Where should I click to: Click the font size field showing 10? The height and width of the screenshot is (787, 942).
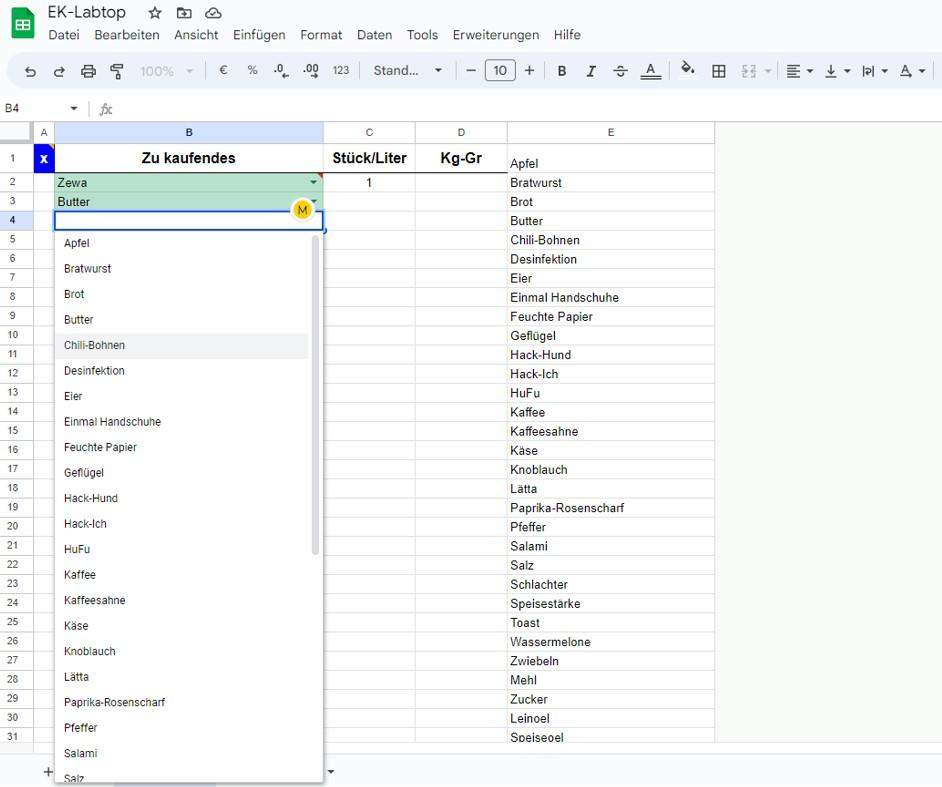[x=500, y=71]
